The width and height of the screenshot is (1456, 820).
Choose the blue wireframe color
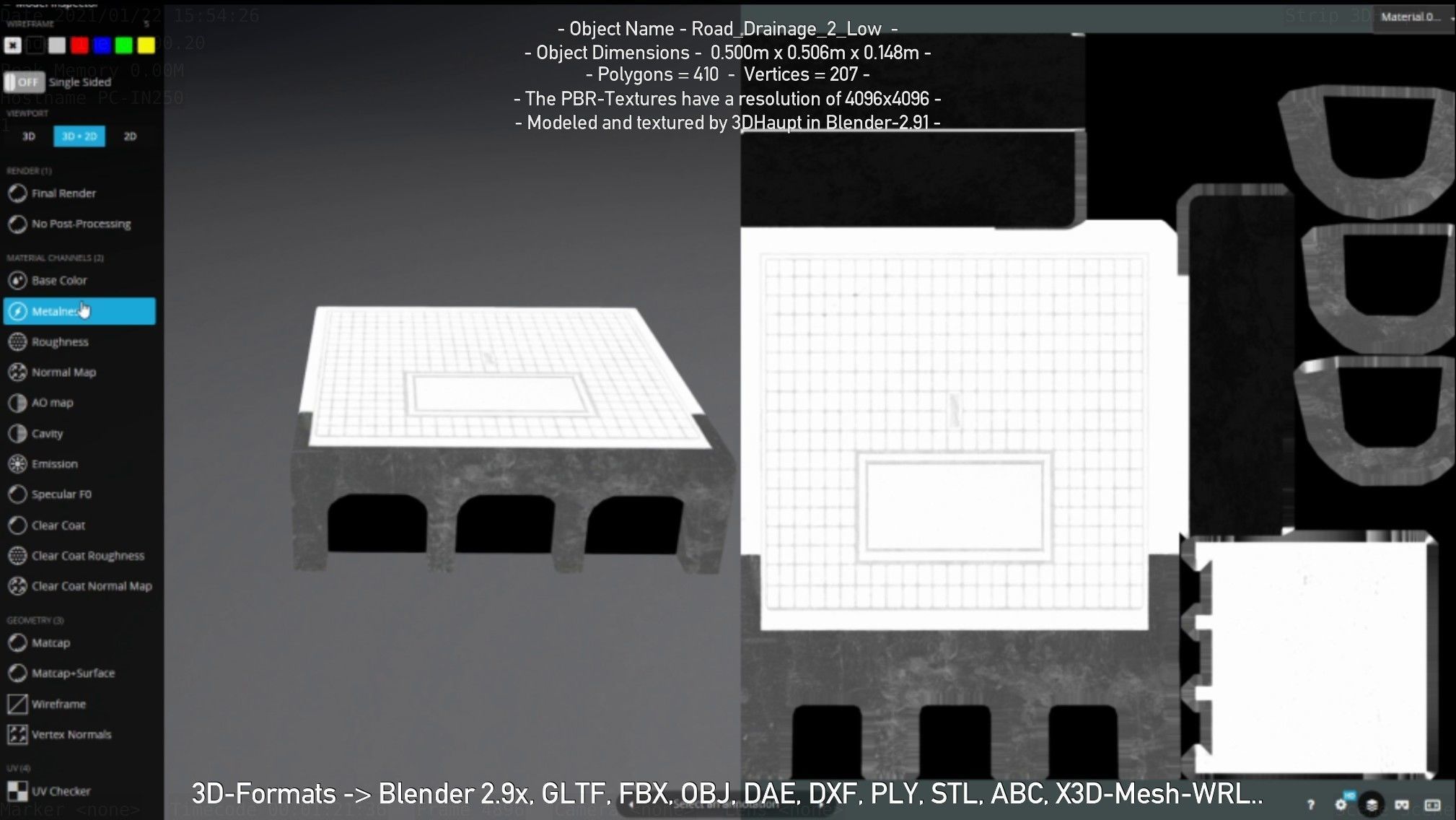coord(102,45)
